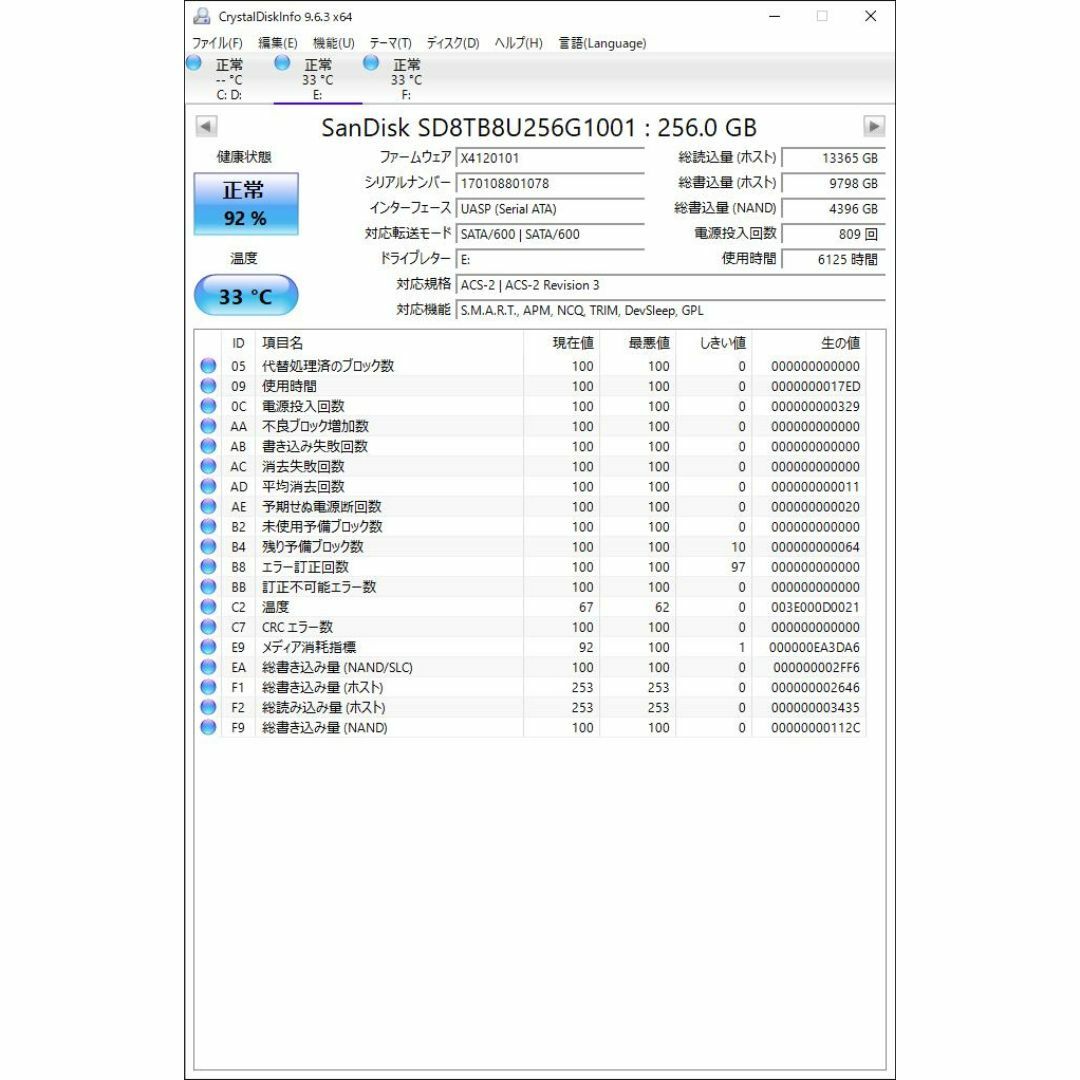Click total NAND writes value 4396 GB
The image size is (1080, 1080).
tap(833, 209)
